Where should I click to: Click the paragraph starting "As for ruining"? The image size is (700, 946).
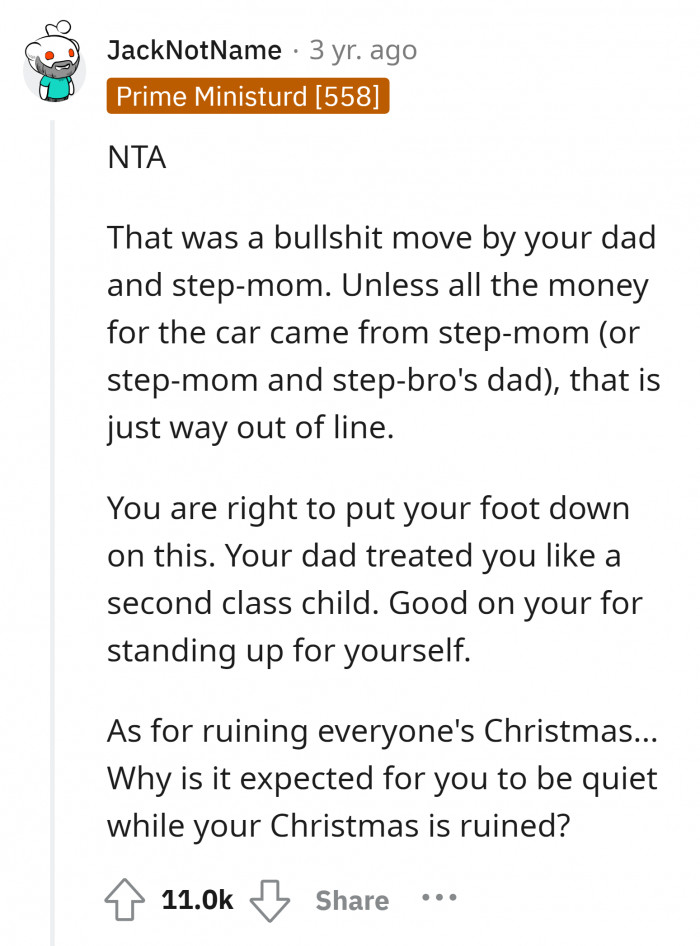(x=382, y=778)
